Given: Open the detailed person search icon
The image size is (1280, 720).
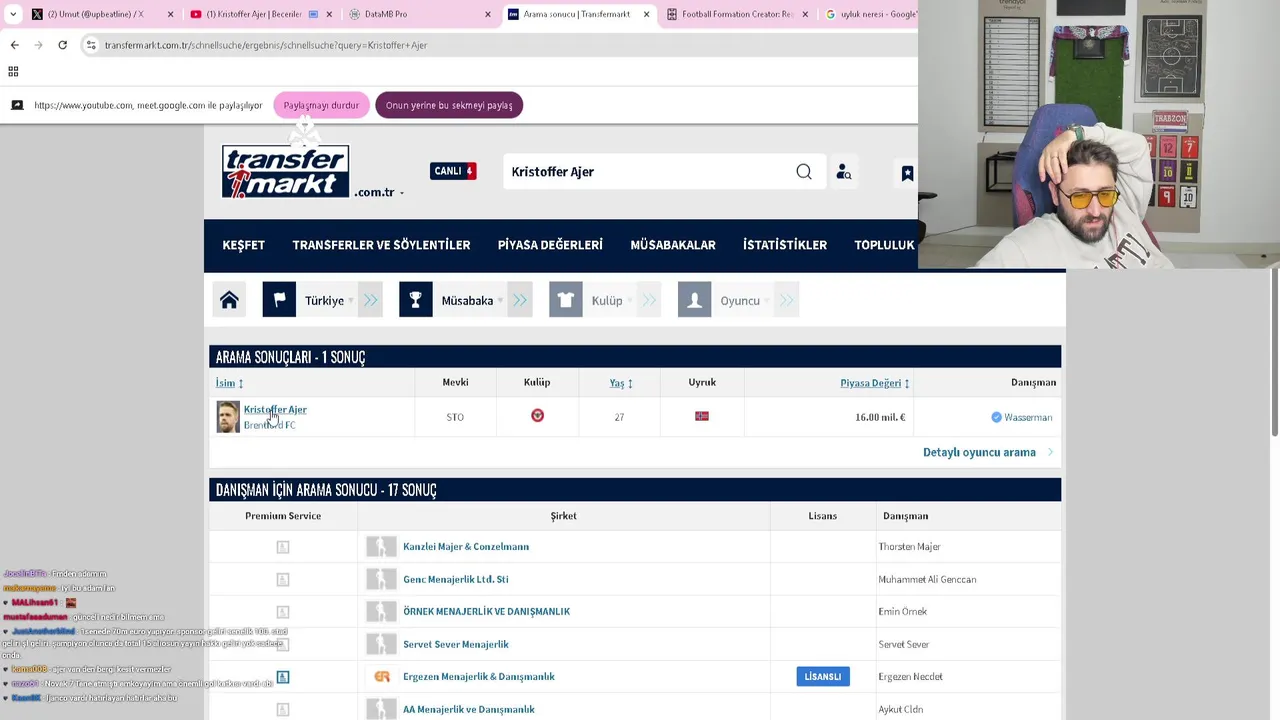Looking at the screenshot, I should pyautogui.click(x=843, y=172).
